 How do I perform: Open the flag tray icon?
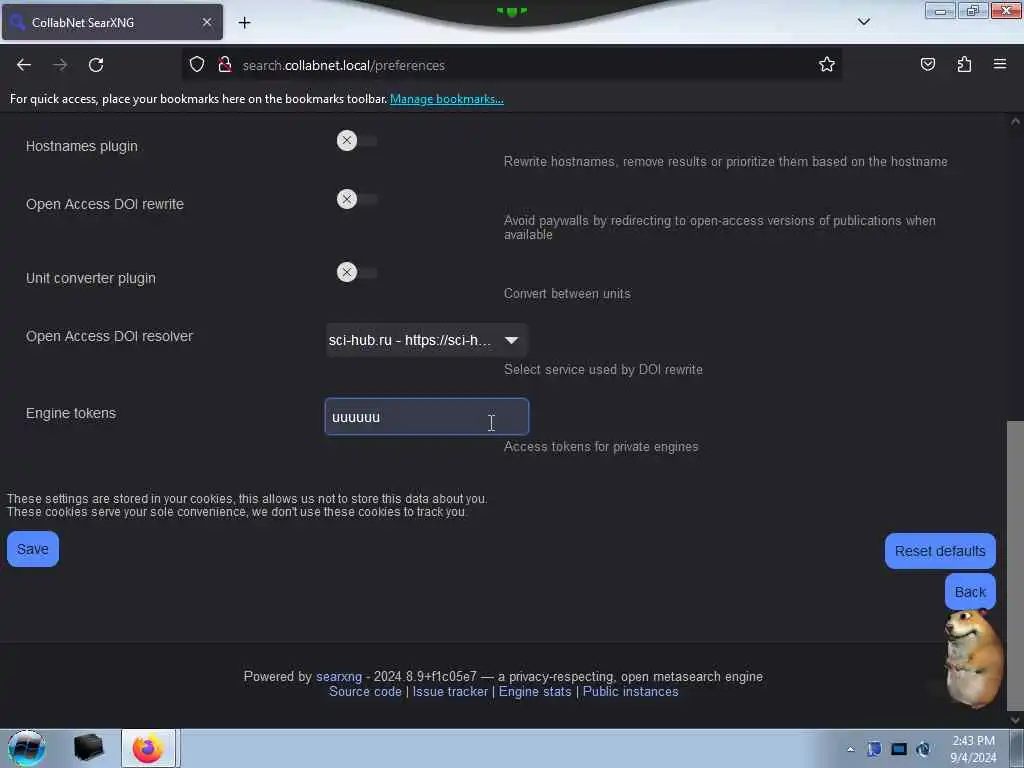tap(874, 749)
